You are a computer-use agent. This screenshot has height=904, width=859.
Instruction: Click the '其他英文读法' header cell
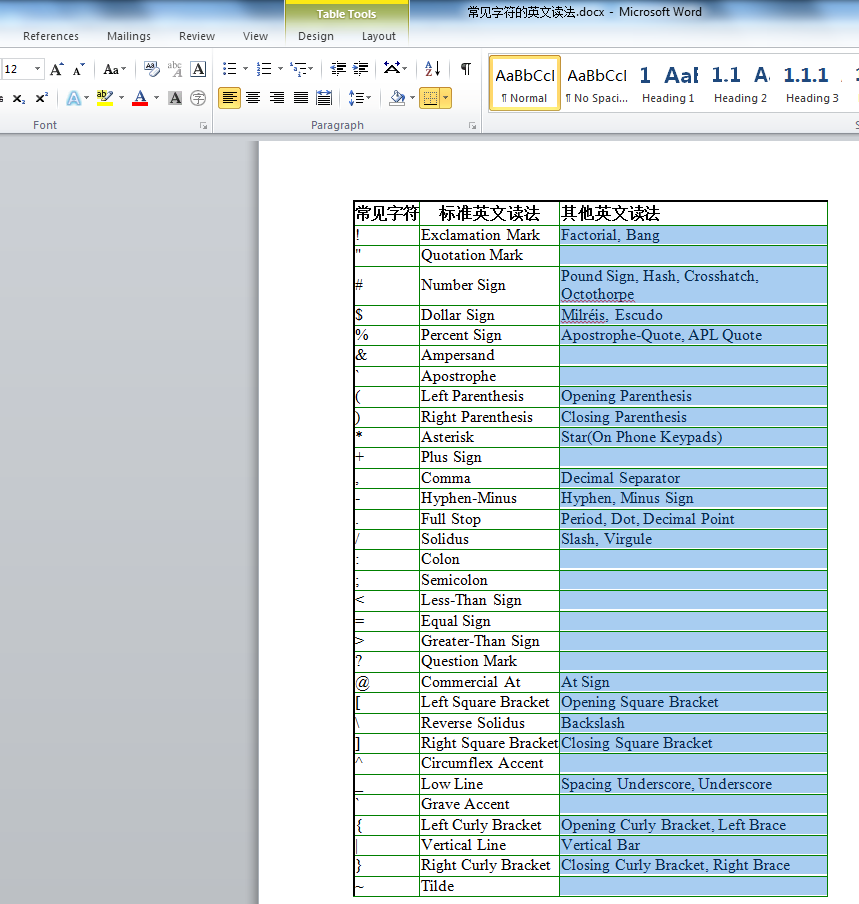pyautogui.click(x=693, y=214)
